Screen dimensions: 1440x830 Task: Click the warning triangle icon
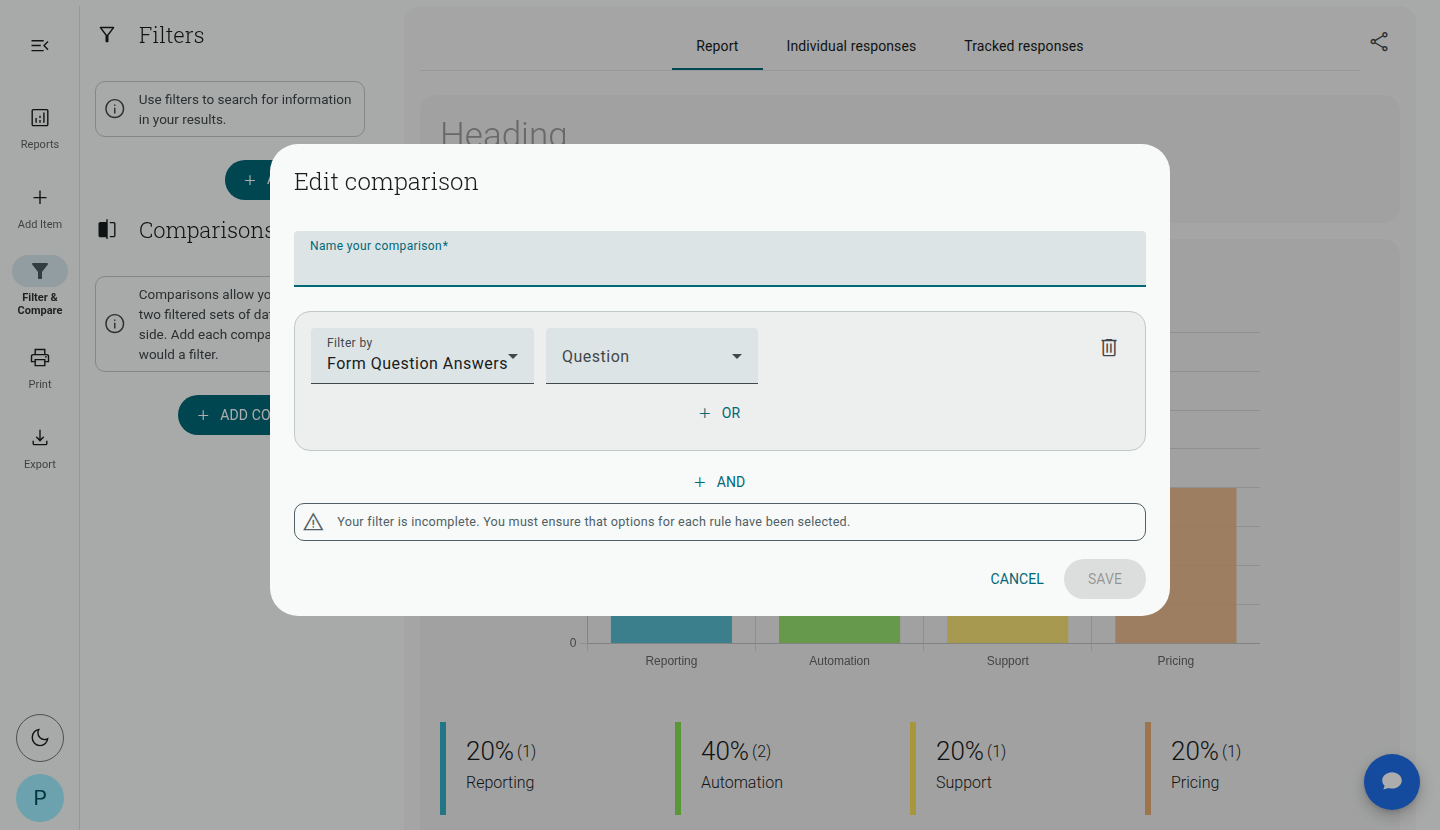click(313, 522)
